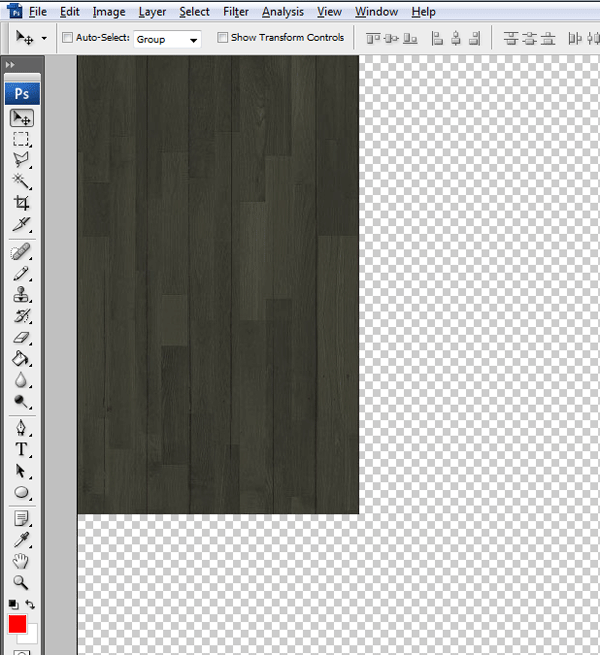Image resolution: width=600 pixels, height=655 pixels.
Task: Select the Burn tool
Action: pyautogui.click(x=21, y=401)
